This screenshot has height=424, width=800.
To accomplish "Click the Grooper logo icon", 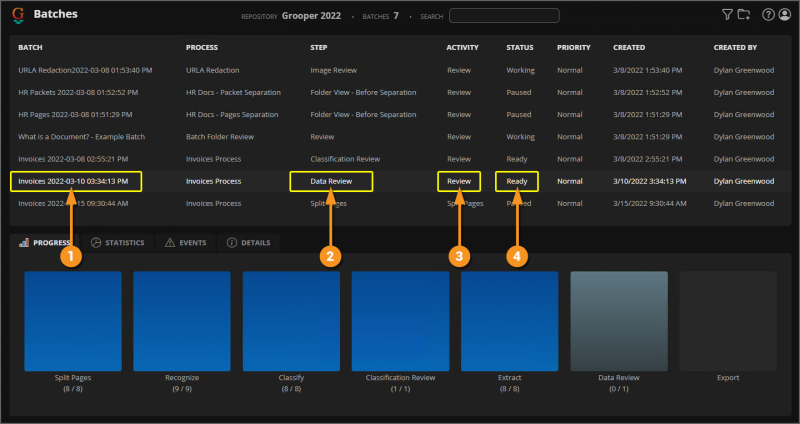I will [x=18, y=15].
